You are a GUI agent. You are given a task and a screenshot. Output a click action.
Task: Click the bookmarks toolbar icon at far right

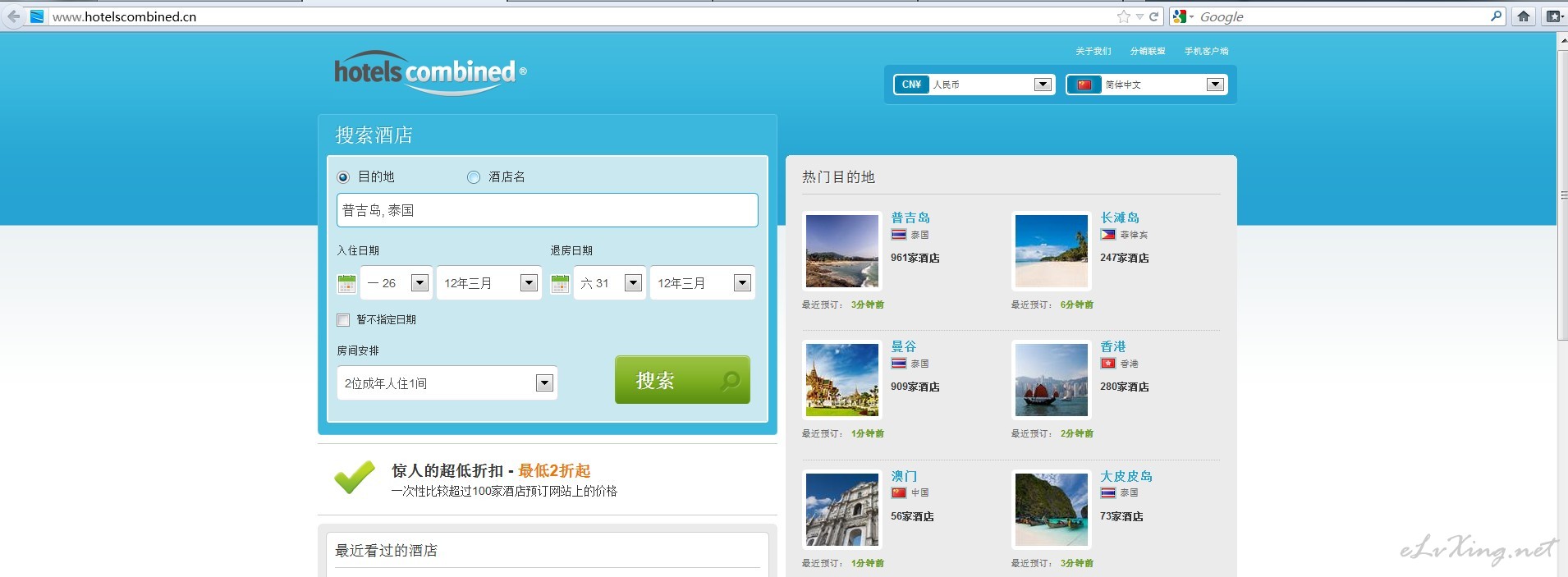pos(1553,16)
